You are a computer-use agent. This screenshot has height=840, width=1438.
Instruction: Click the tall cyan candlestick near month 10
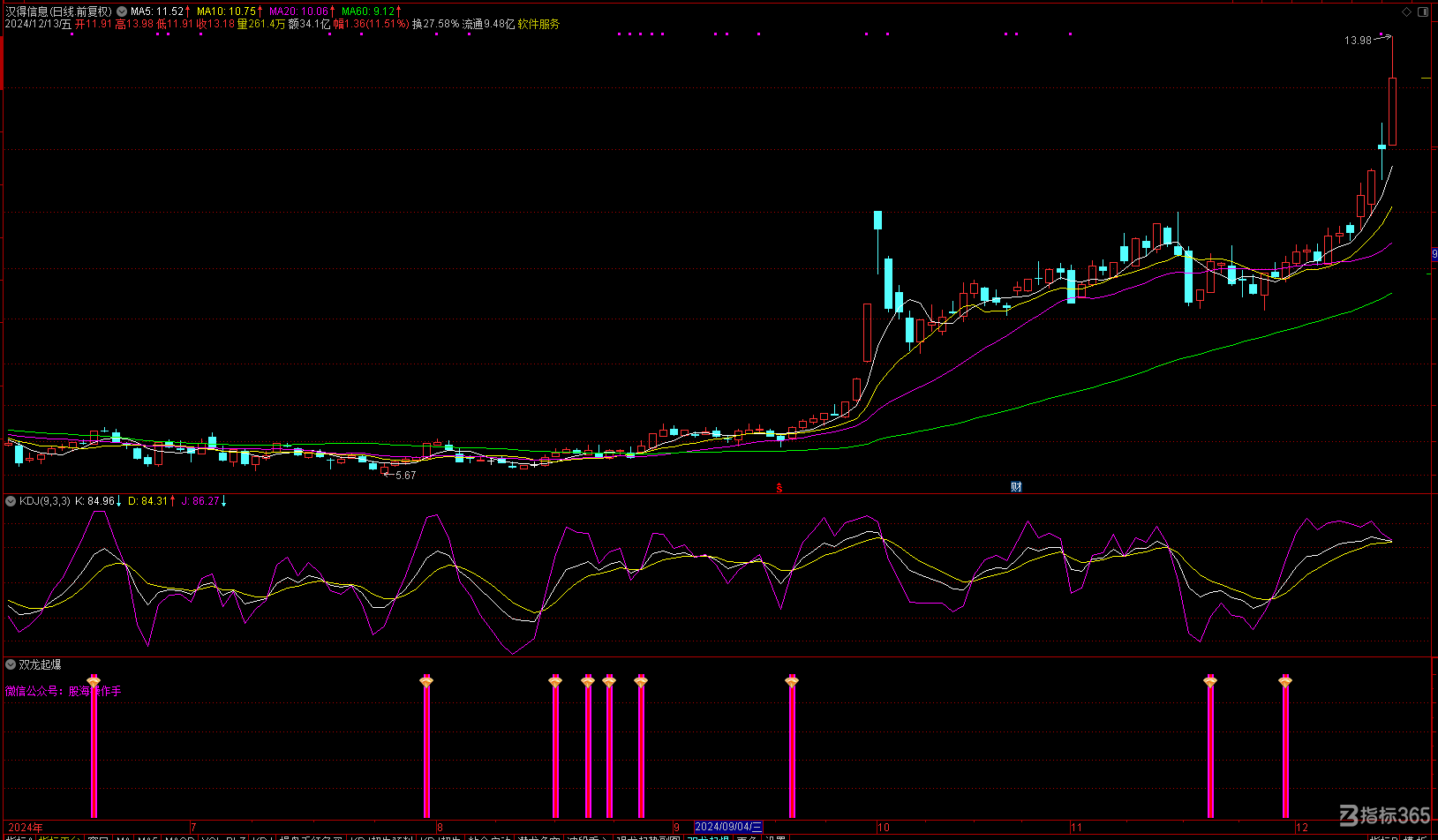pos(888,283)
